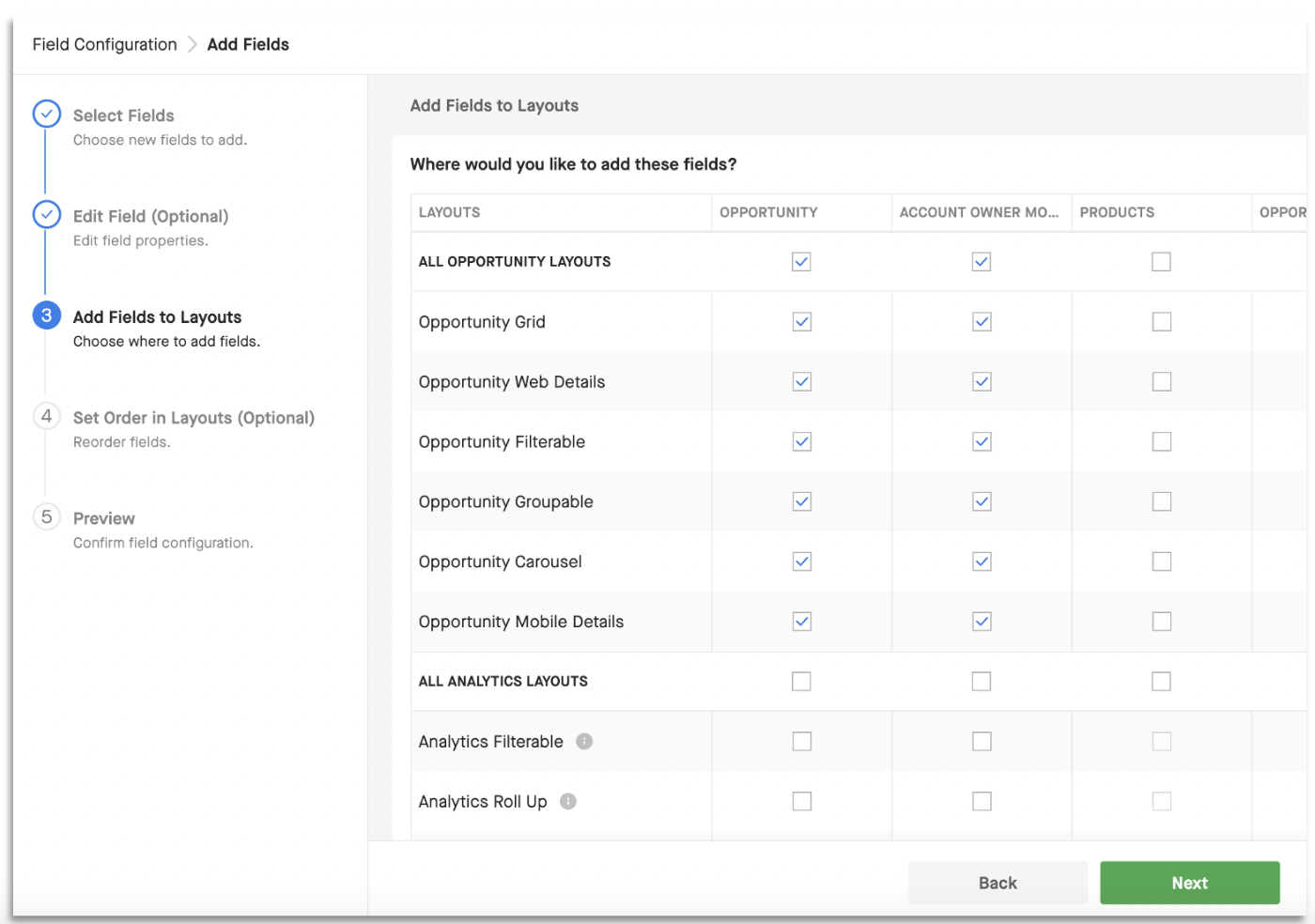Uncheck Opportunity Carousel in the Opportunity column
Screen dimensions: 1315x924
coord(802,562)
